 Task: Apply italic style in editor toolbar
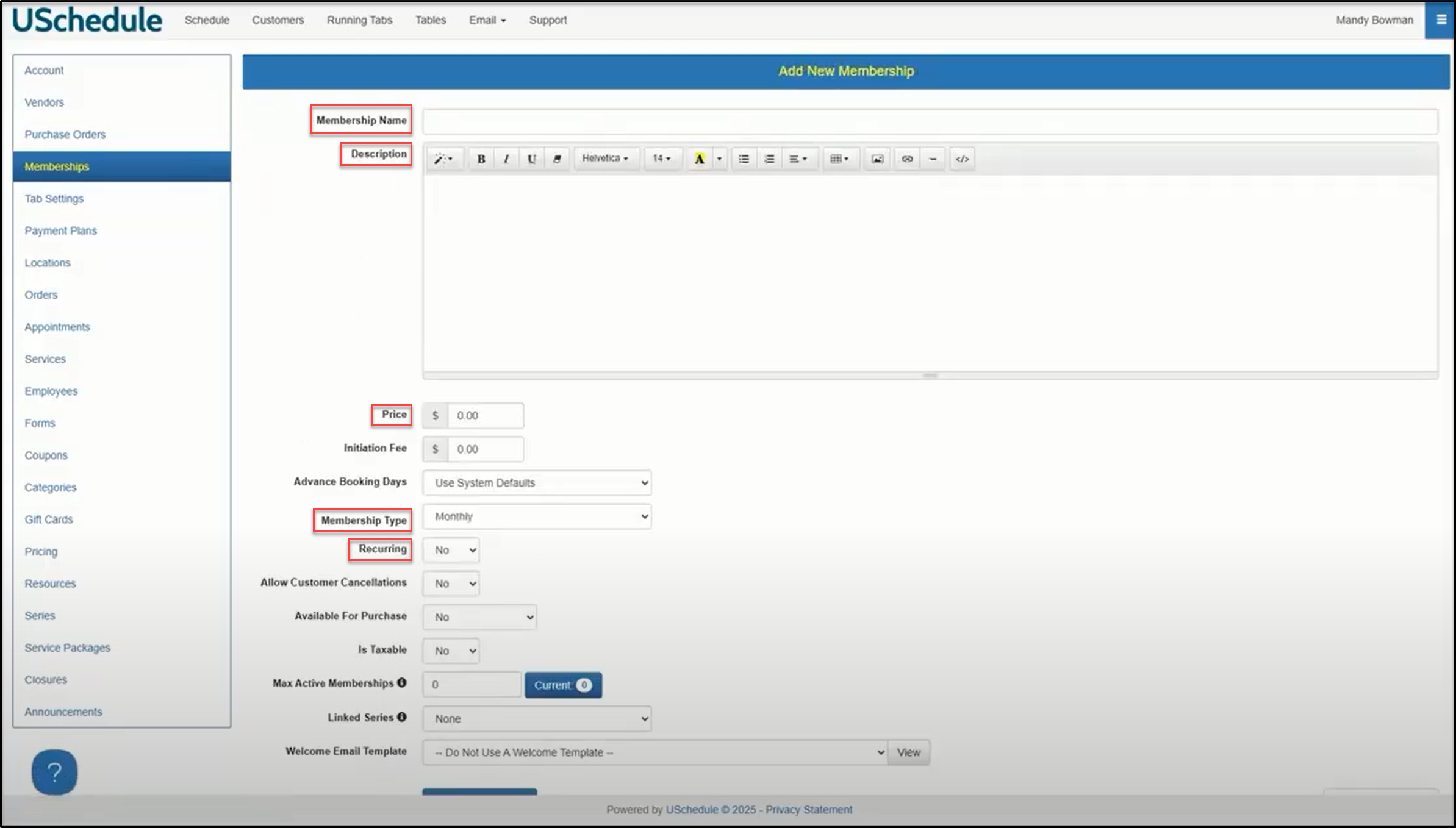(506, 159)
